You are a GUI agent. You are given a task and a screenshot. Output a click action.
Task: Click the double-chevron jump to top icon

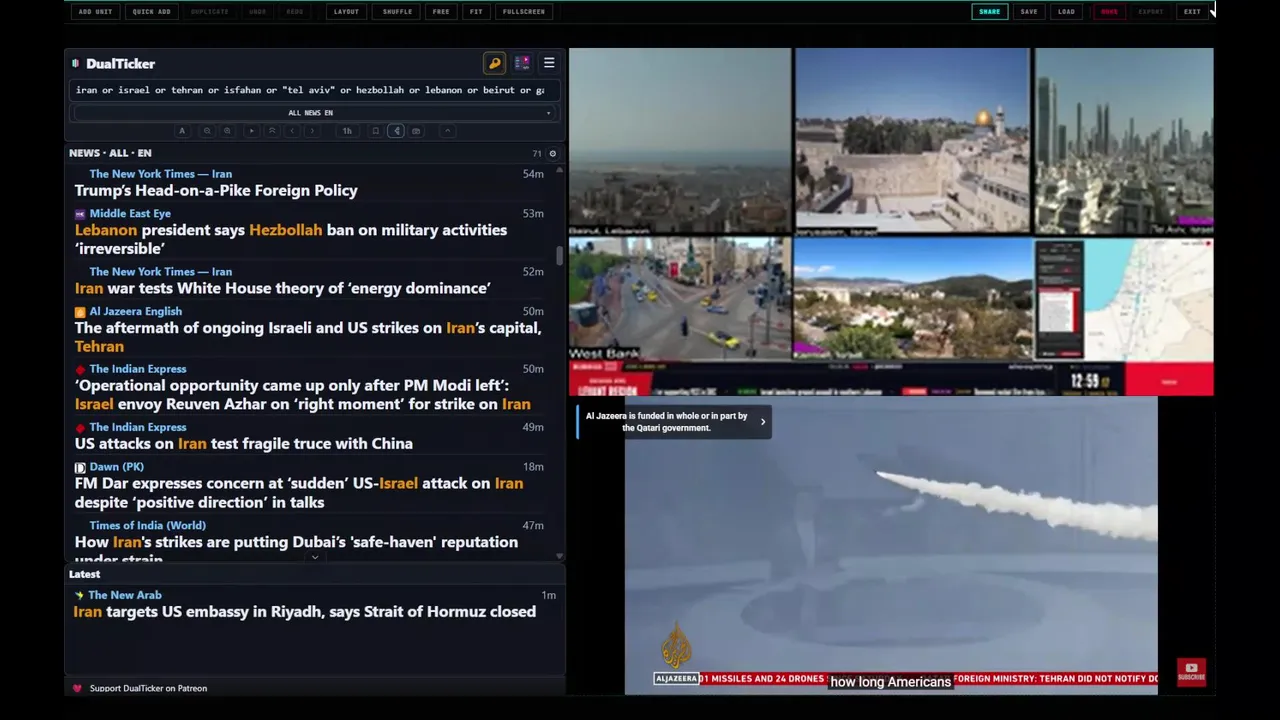click(272, 131)
